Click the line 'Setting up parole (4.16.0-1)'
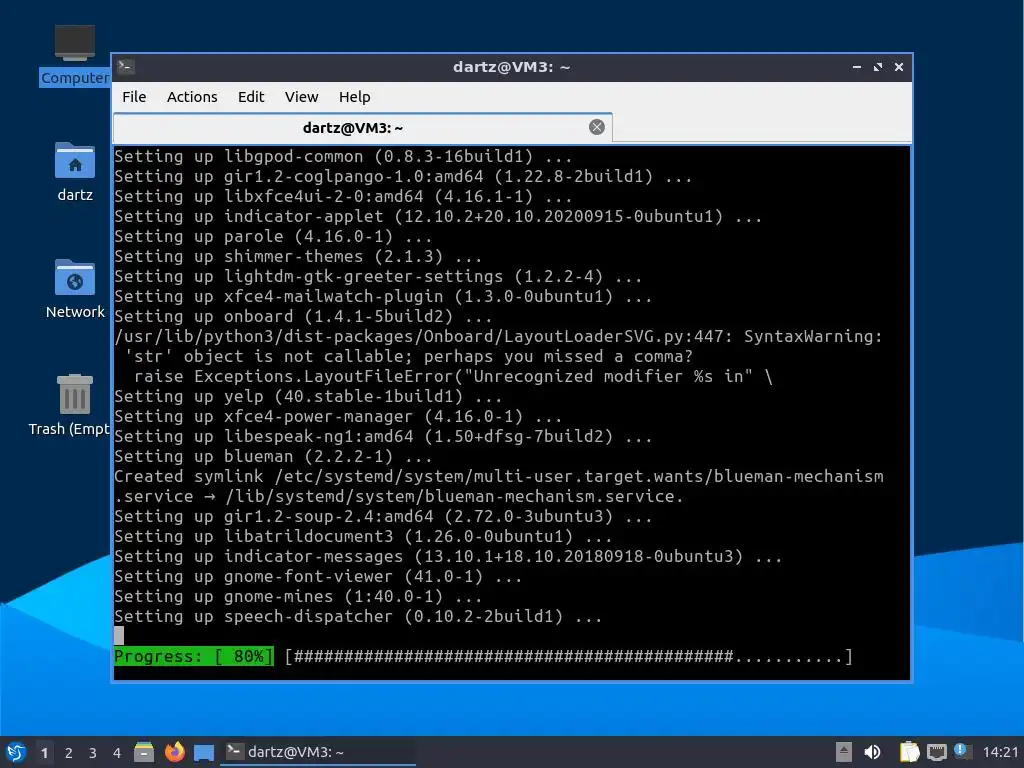This screenshot has width=1024, height=768. tap(273, 236)
